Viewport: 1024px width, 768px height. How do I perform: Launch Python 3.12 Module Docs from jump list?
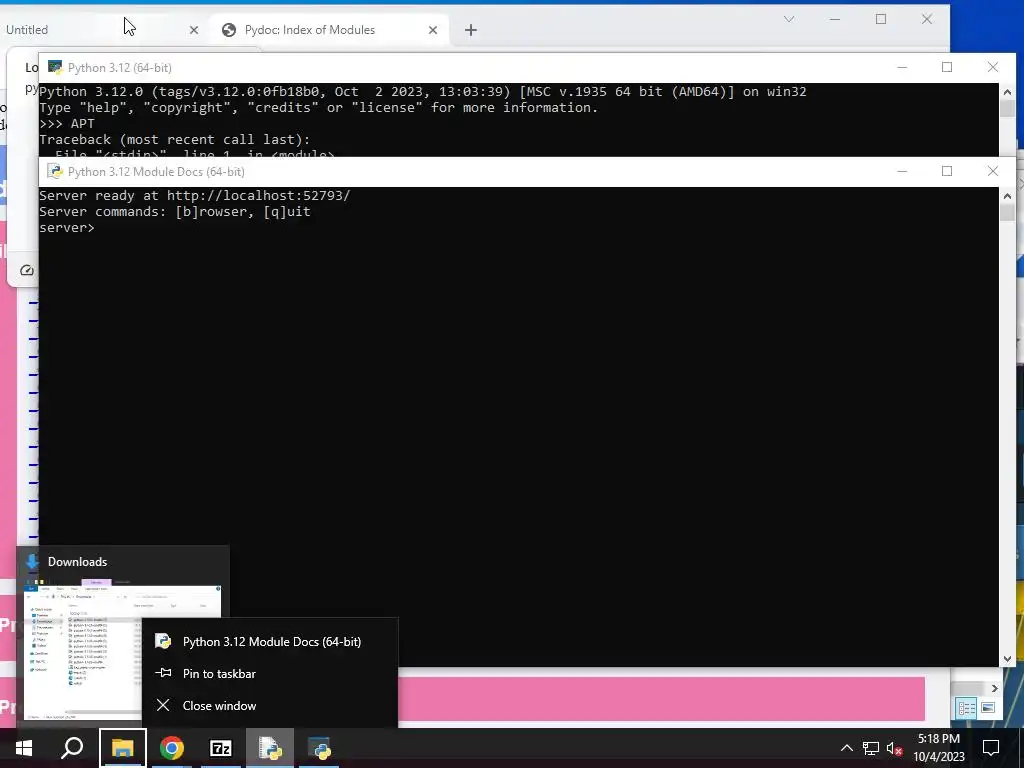pyautogui.click(x=270, y=641)
